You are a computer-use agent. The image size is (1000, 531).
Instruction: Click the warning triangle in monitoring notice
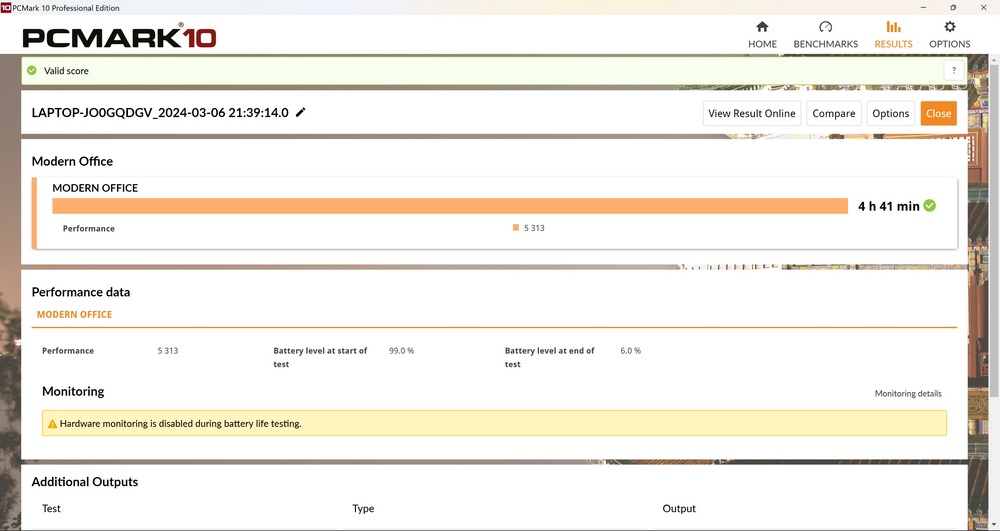click(x=51, y=424)
